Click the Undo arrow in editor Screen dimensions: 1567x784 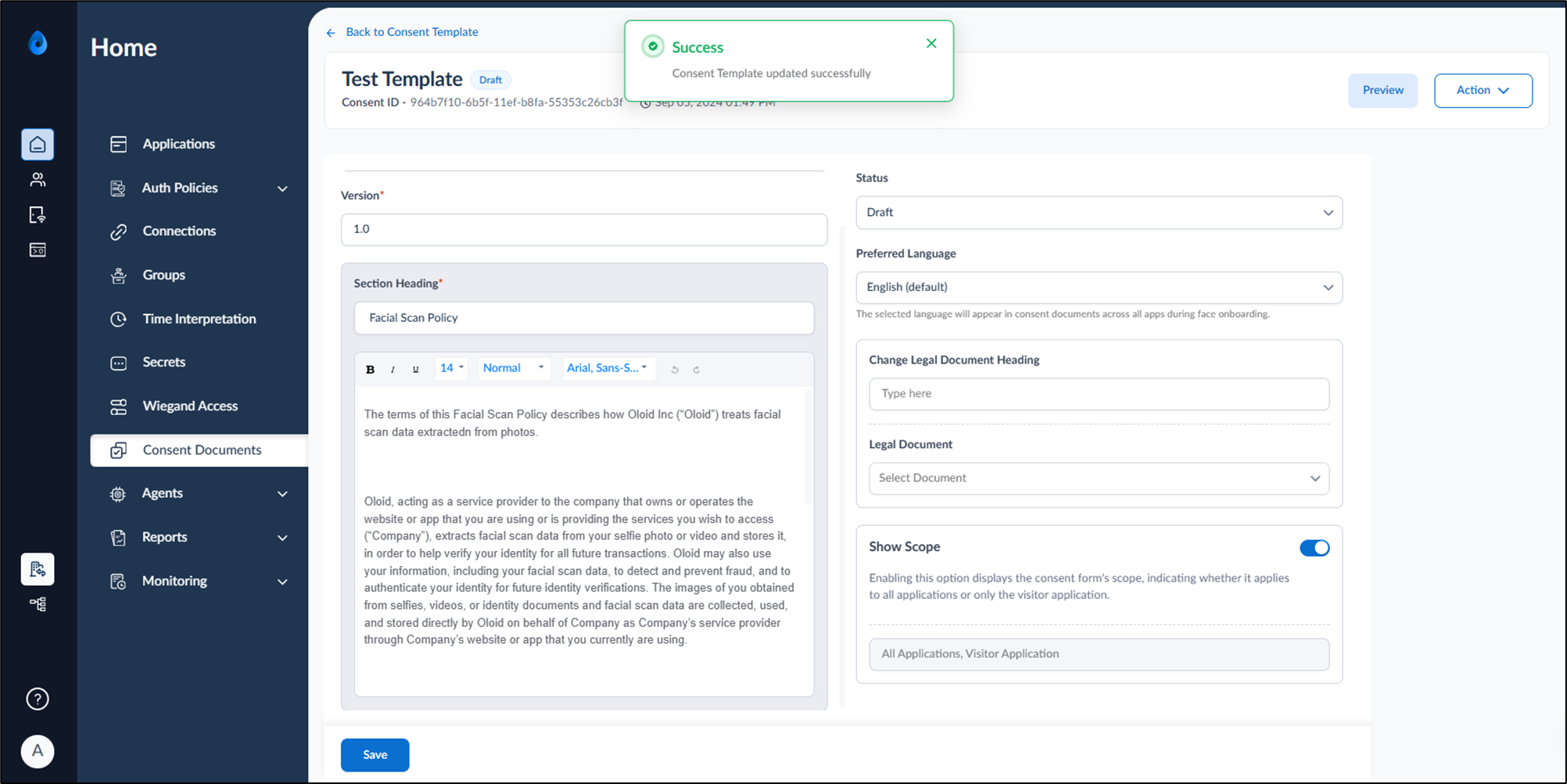(675, 370)
